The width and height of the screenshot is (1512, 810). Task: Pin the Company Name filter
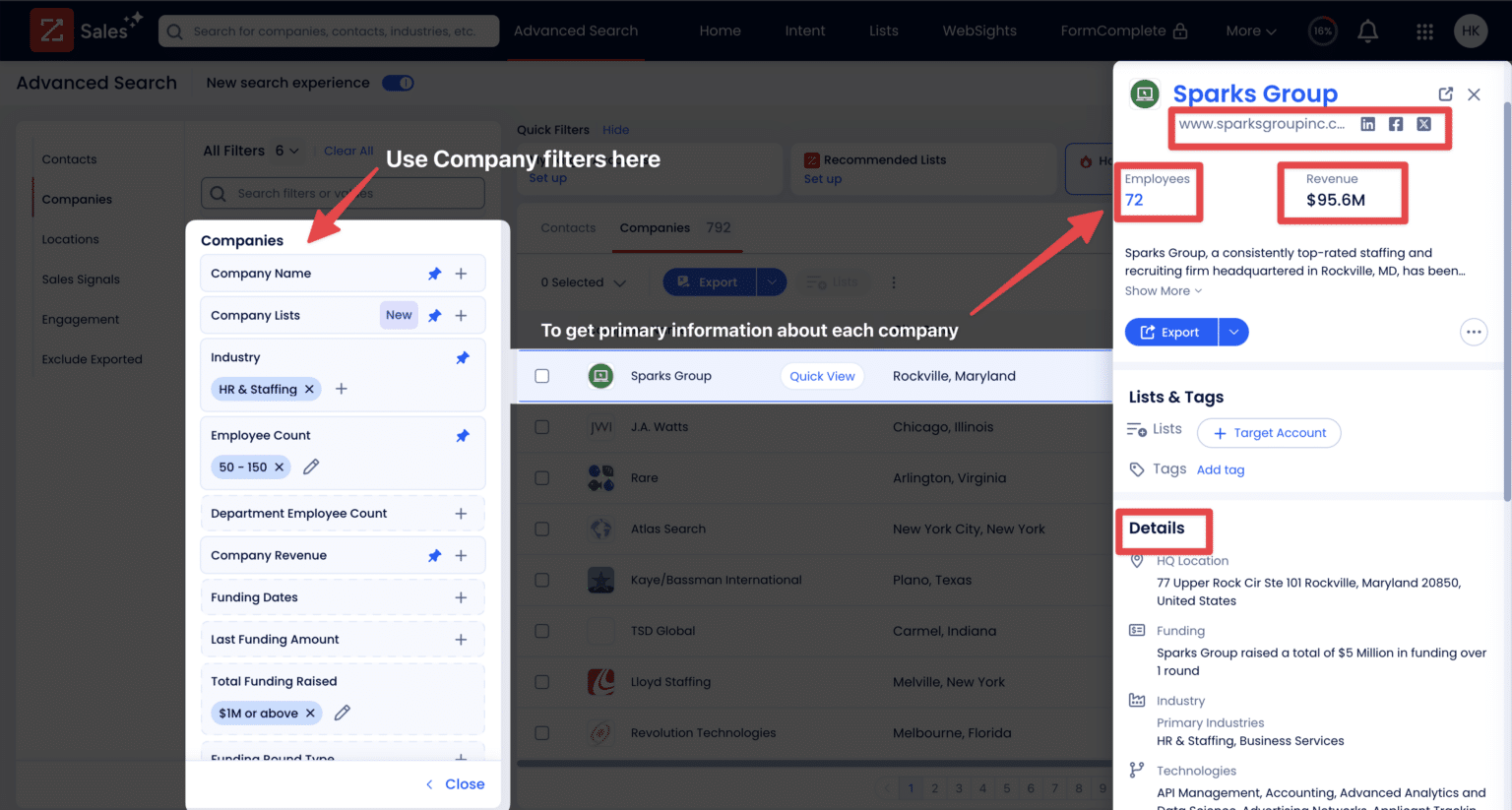pyautogui.click(x=434, y=273)
